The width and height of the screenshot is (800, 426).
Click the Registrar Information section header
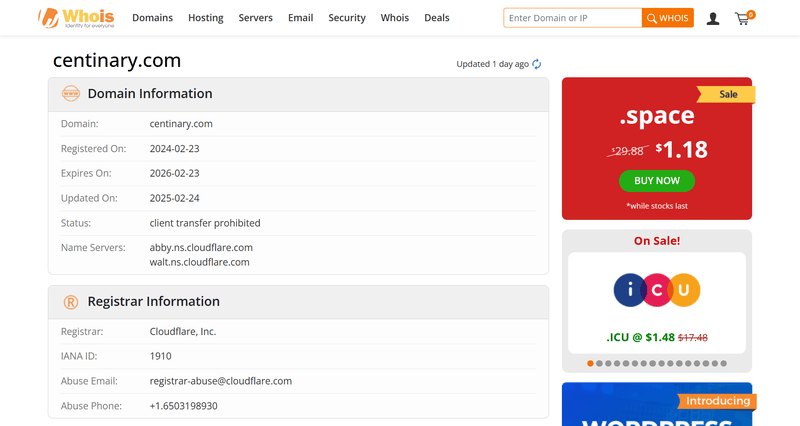click(298, 302)
